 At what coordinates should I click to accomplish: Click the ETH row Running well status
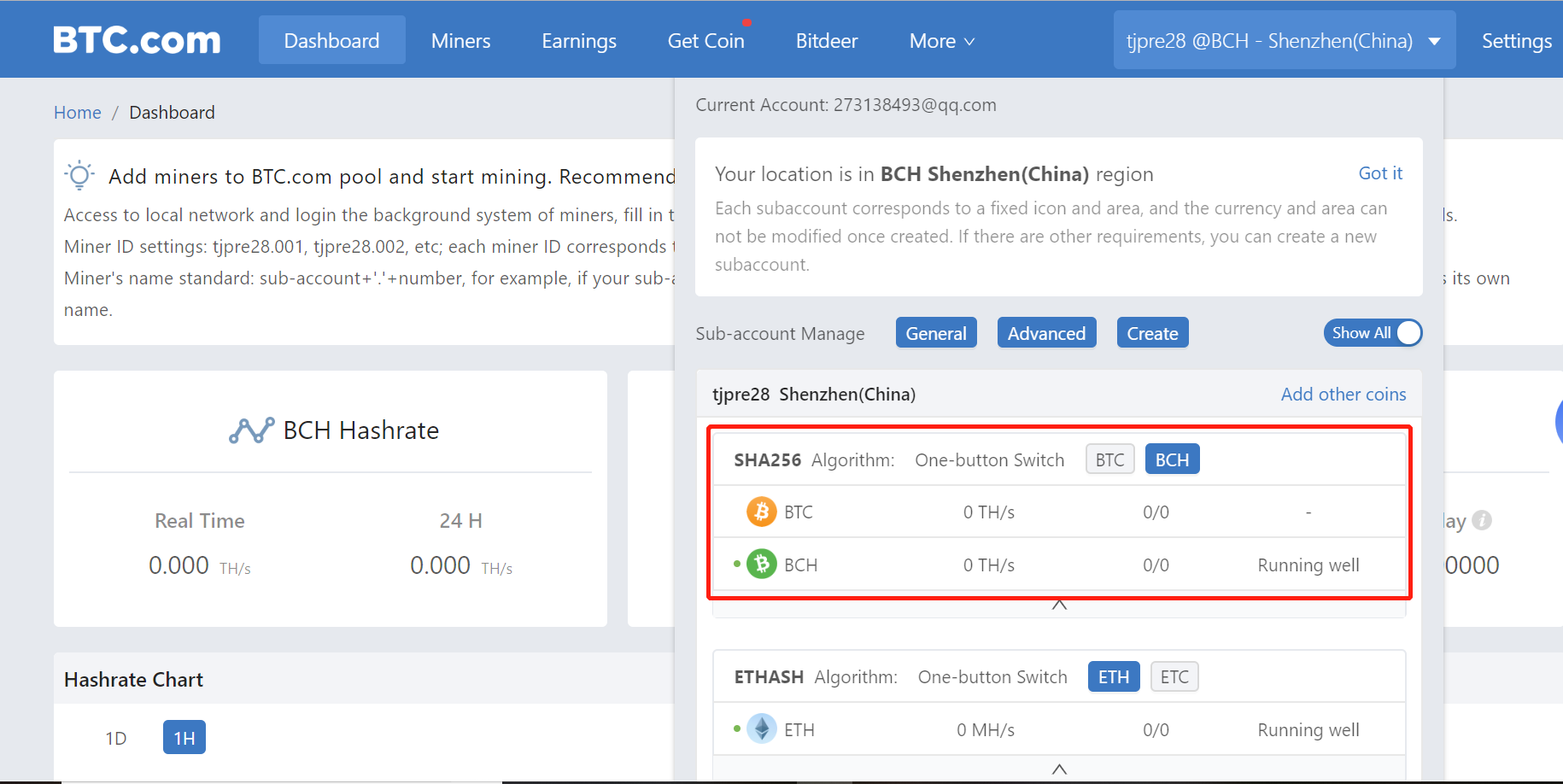click(1308, 729)
